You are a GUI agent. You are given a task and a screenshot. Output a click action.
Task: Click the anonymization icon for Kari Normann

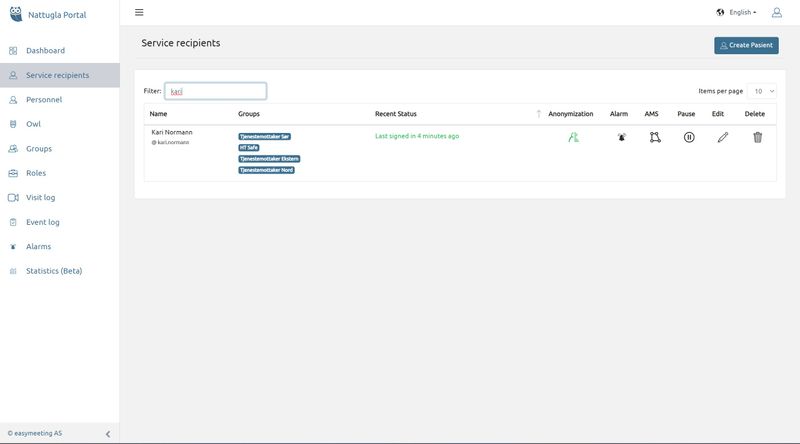(x=573, y=137)
